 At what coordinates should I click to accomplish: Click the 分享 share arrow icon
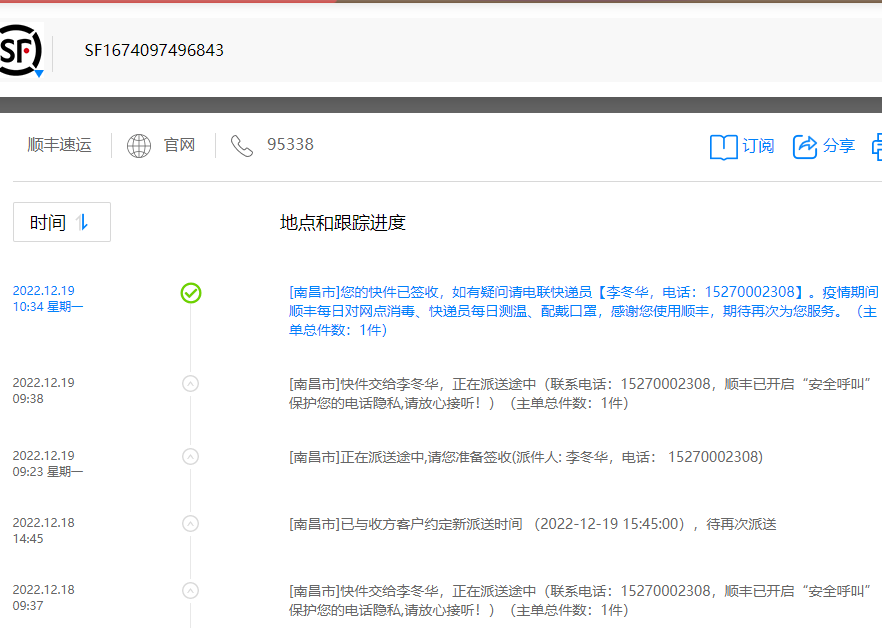pos(805,147)
